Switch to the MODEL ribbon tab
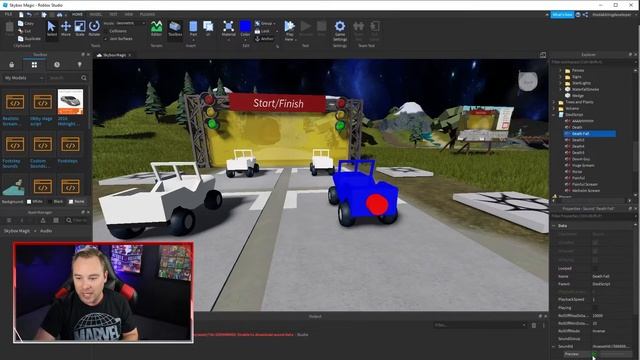 coord(96,14)
